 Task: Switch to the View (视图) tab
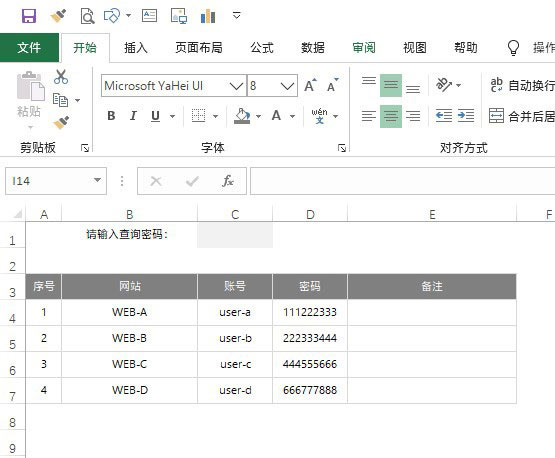(415, 47)
